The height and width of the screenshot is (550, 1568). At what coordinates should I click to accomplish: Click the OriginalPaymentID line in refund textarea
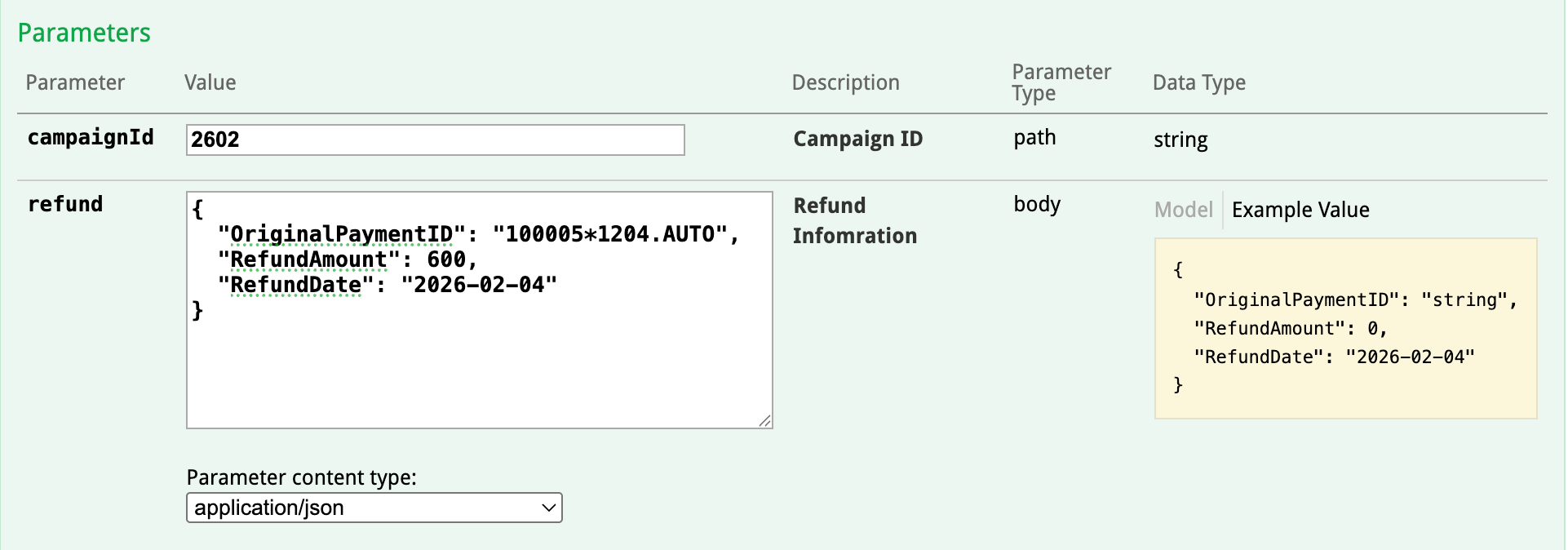(477, 234)
